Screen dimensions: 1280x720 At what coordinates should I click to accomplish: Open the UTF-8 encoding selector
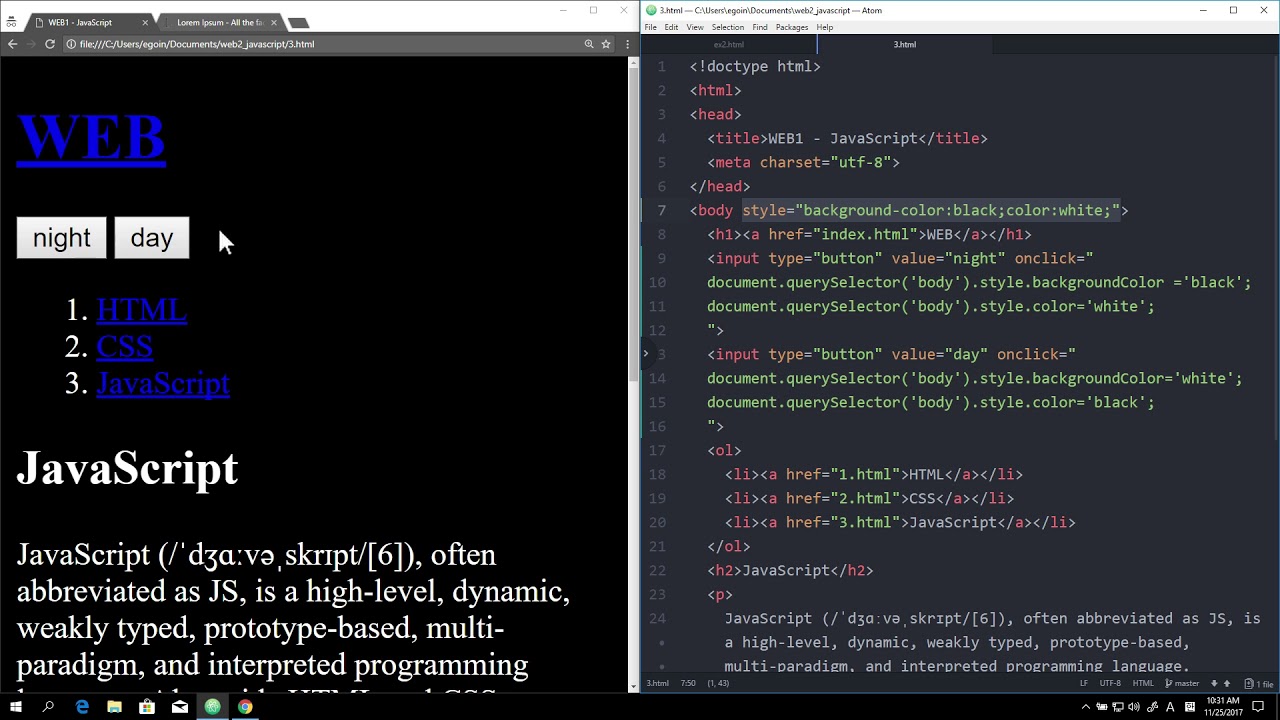click(1110, 683)
